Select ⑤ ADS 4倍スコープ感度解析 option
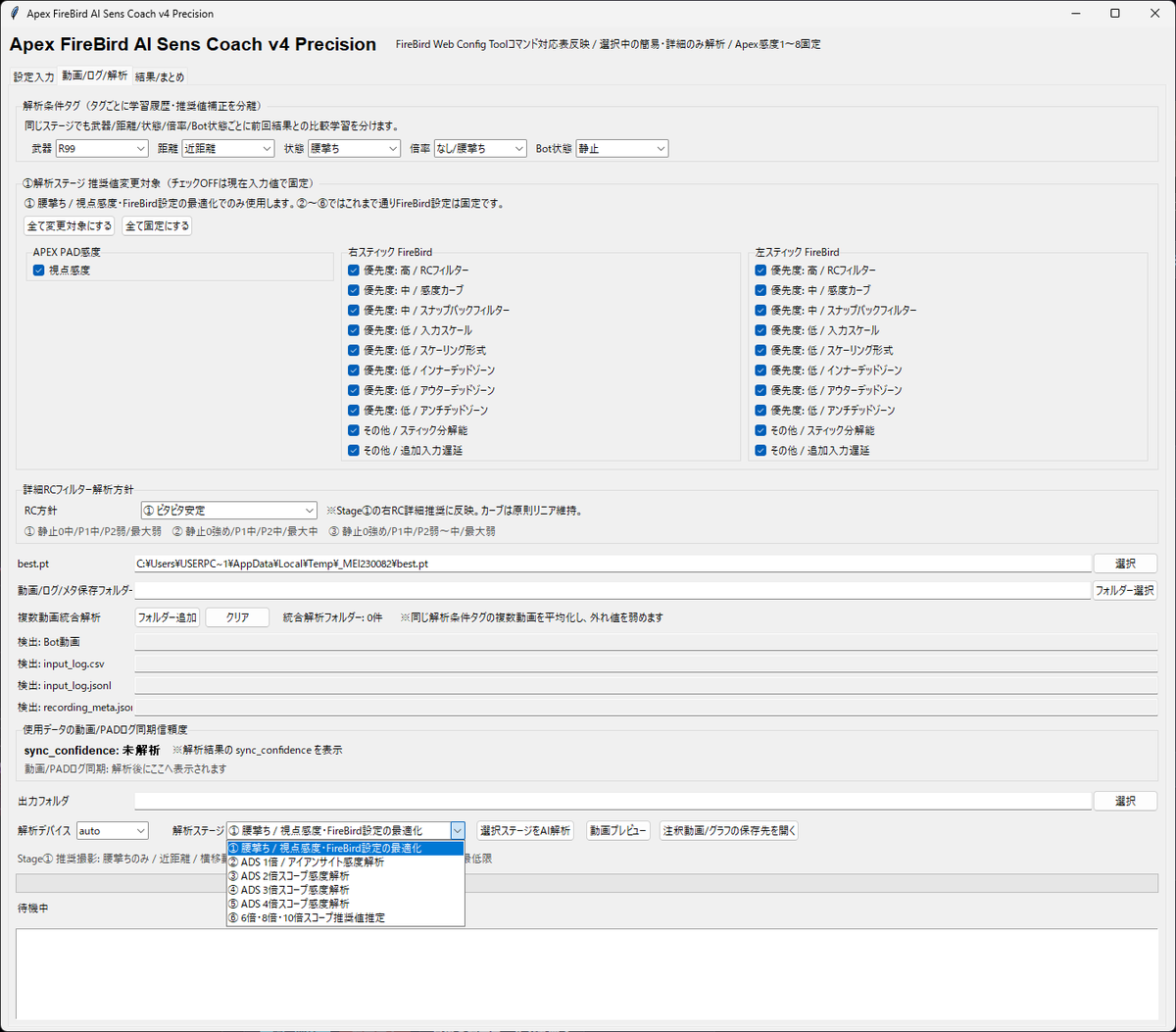This screenshot has width=1176, height=1032. [x=345, y=904]
